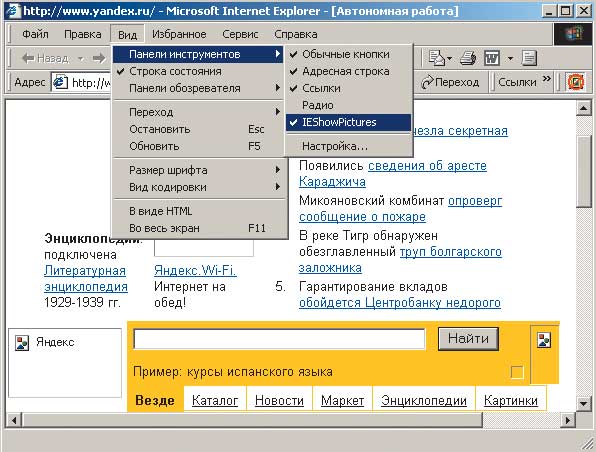The height and width of the screenshot is (452, 596).
Task: Expand the 'Переход' menu submenu
Action: pyautogui.click(x=198, y=112)
